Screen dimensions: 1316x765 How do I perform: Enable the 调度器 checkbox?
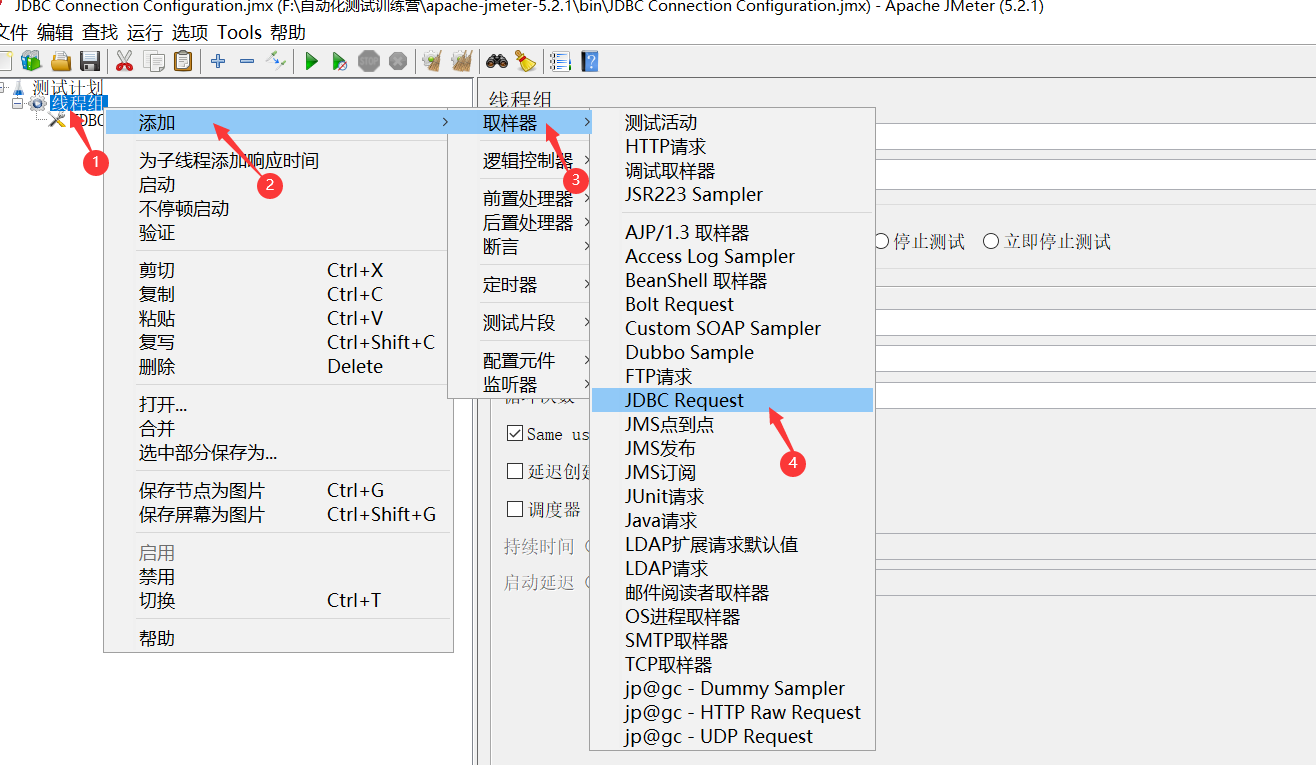515,509
